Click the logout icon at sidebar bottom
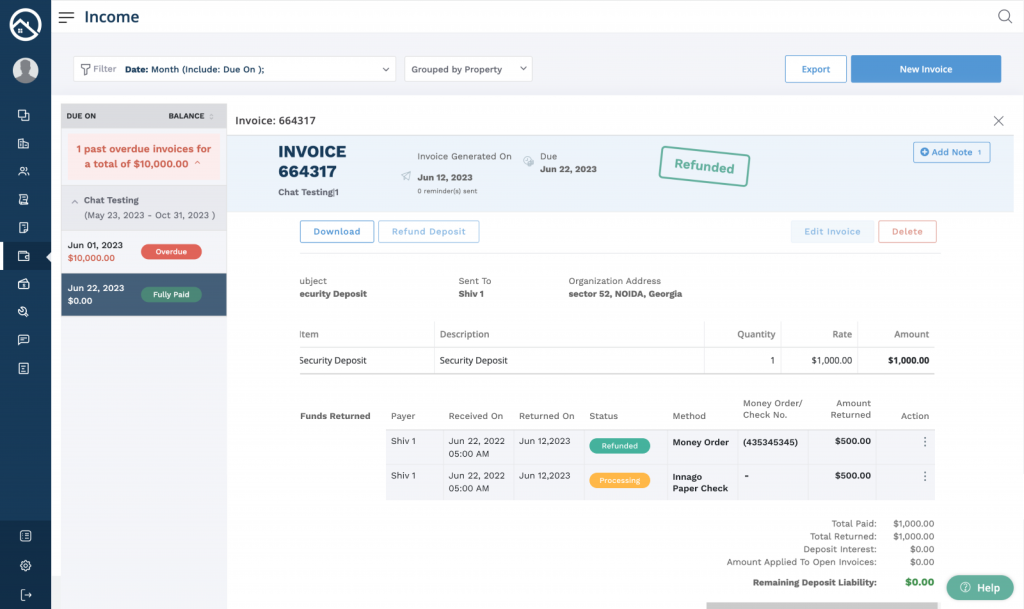This screenshot has height=609, width=1024. tap(25, 595)
